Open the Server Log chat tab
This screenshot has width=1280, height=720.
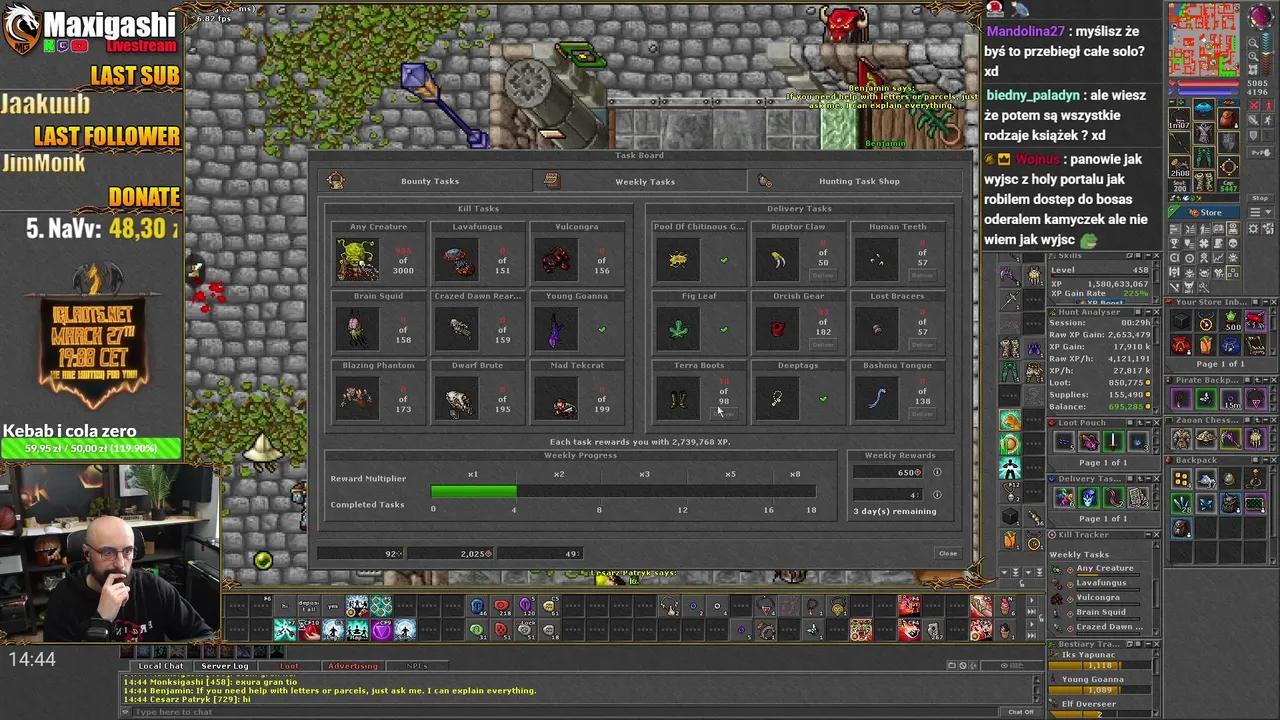click(224, 665)
